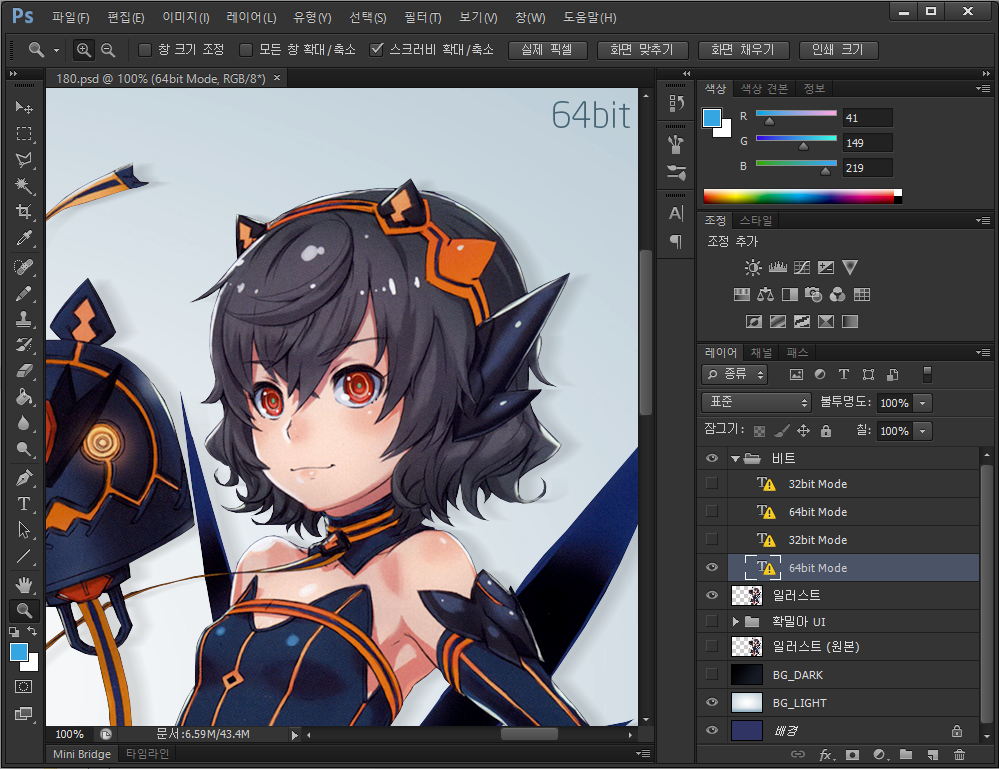Open the Mini Bridge panel
999x769 pixels.
pos(82,754)
